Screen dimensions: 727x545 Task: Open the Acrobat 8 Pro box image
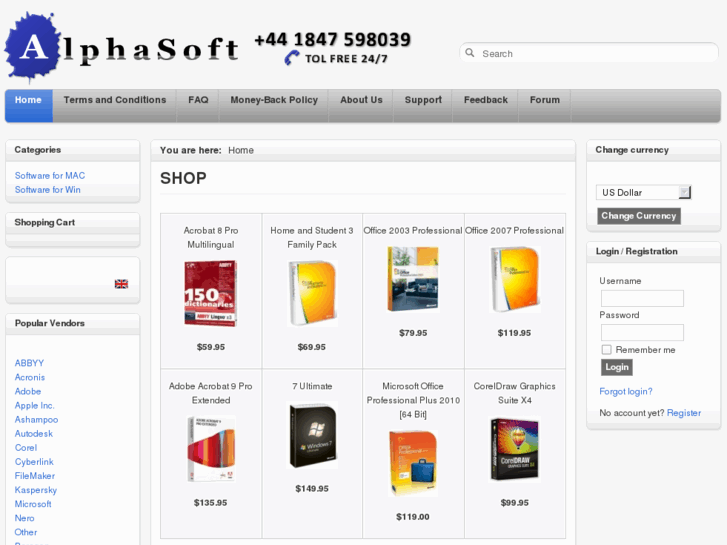[210, 293]
